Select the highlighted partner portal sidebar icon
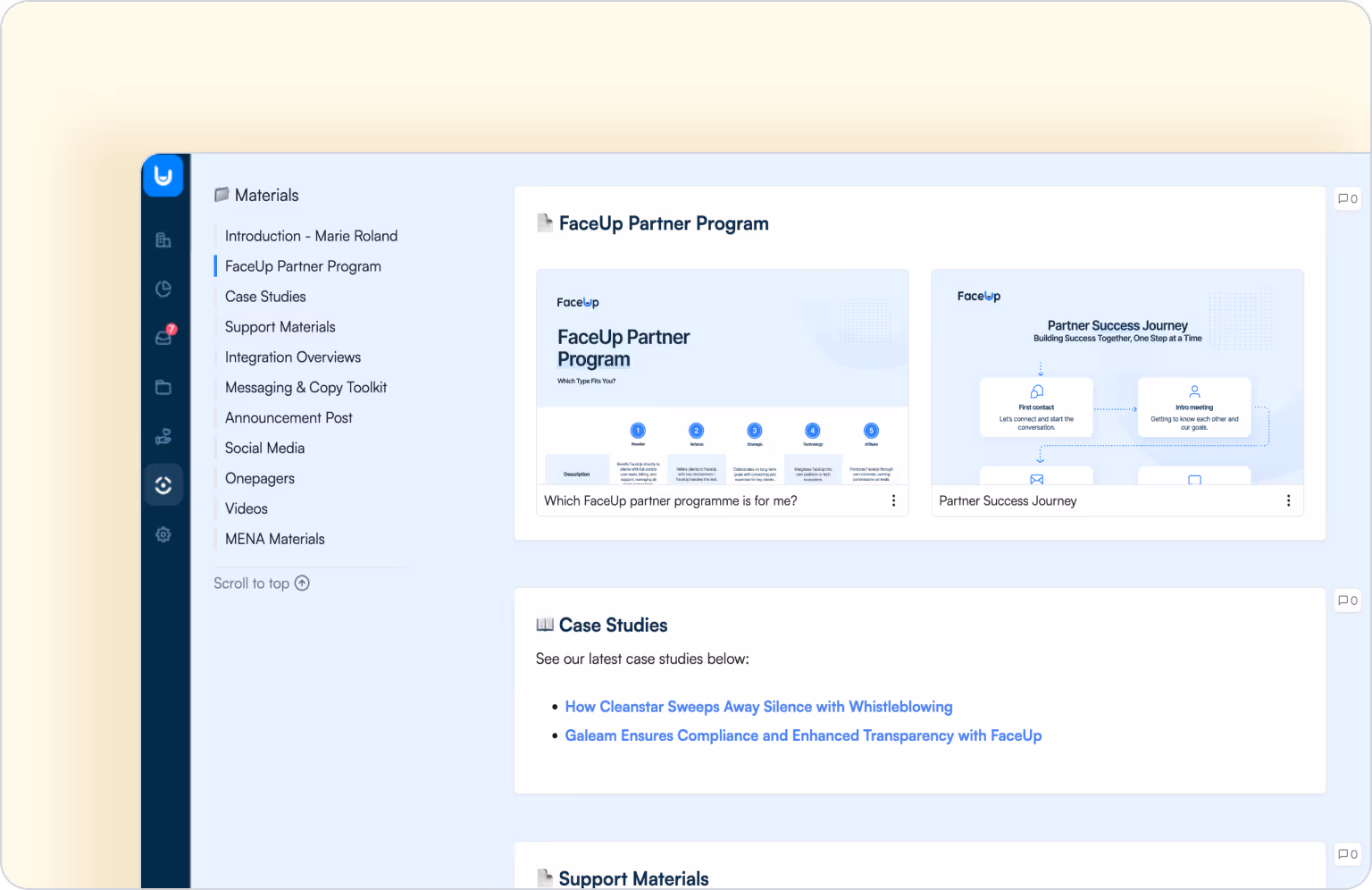The height and width of the screenshot is (890, 1372). coord(163,485)
